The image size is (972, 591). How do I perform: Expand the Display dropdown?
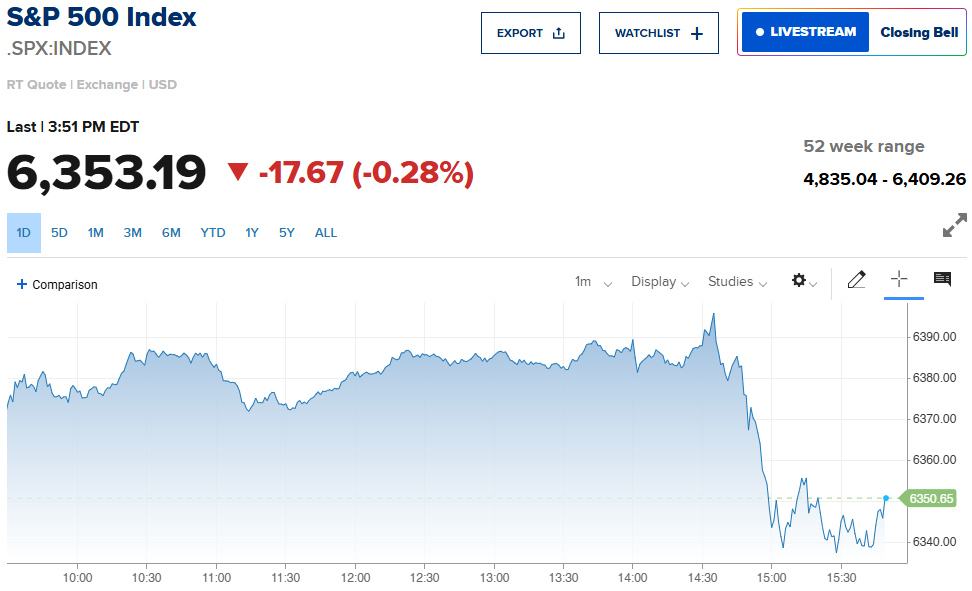coord(660,282)
